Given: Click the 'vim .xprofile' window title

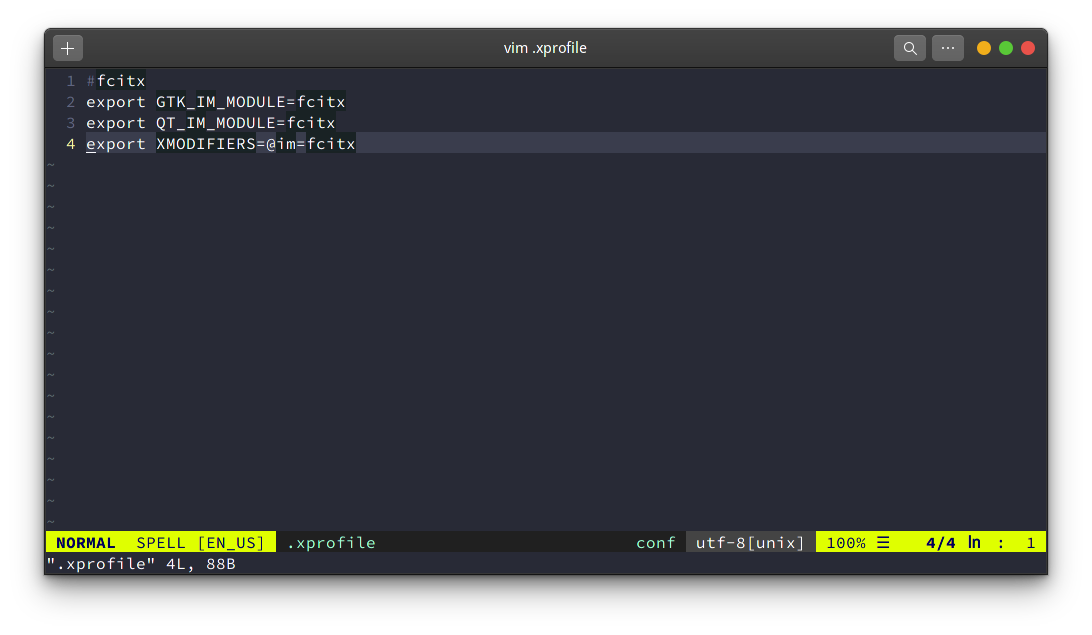Looking at the screenshot, I should [545, 48].
